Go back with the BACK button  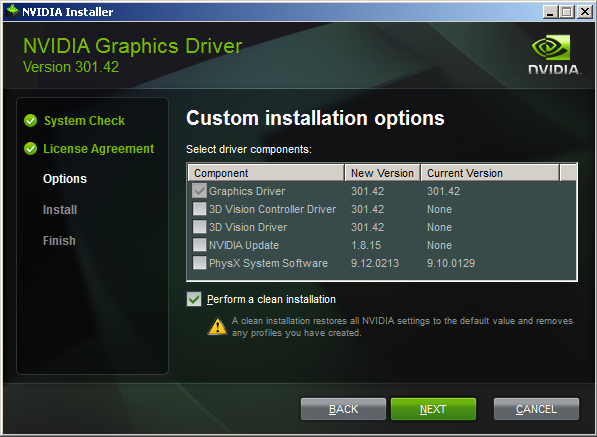[343, 409]
